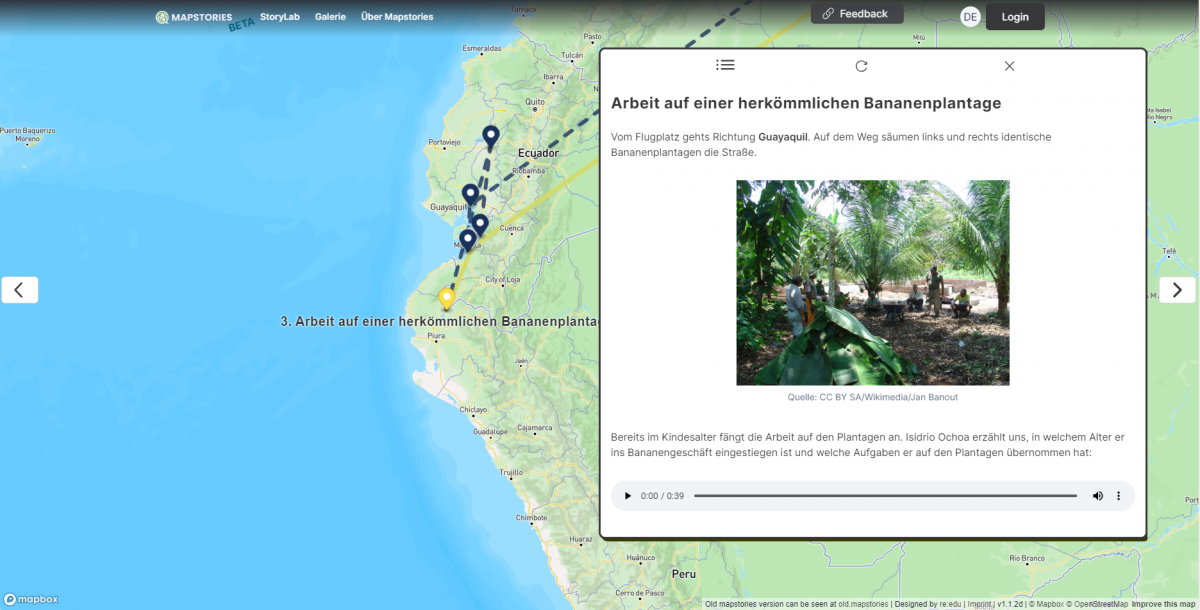Screen dimensions: 1200x610
Task: Go to the Galerie page
Action: [330, 17]
